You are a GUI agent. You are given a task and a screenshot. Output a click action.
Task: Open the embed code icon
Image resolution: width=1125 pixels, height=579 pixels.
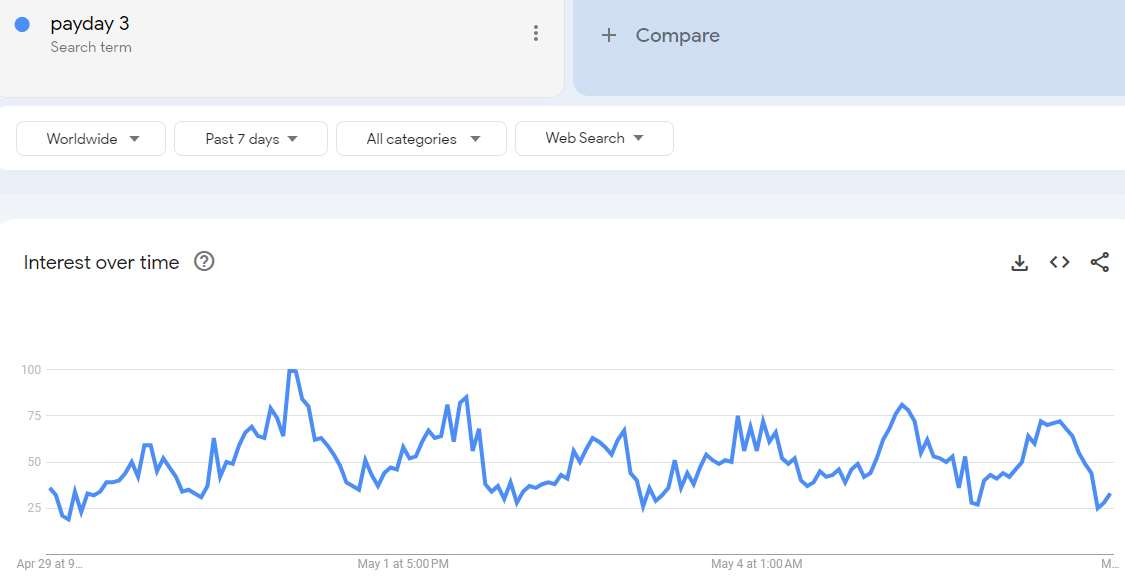click(x=1060, y=263)
